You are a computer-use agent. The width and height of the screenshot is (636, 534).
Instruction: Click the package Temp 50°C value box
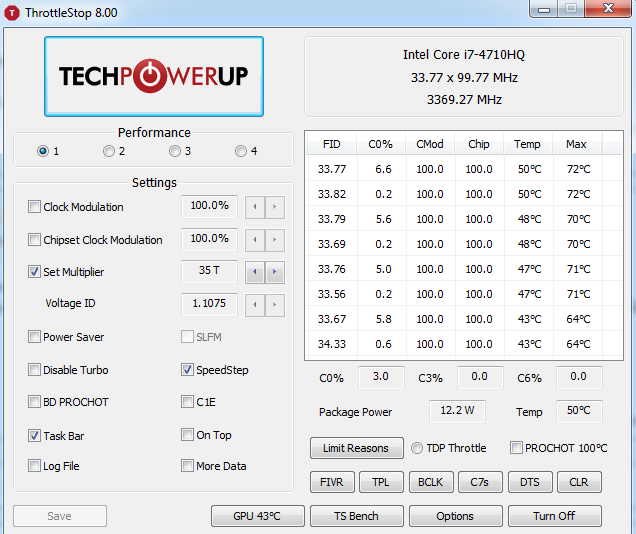(x=579, y=411)
